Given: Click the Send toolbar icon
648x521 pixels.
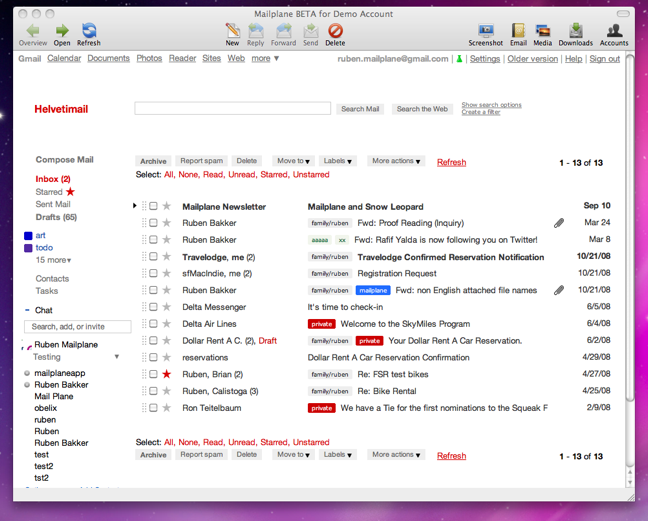Looking at the screenshot, I should coord(310,31).
